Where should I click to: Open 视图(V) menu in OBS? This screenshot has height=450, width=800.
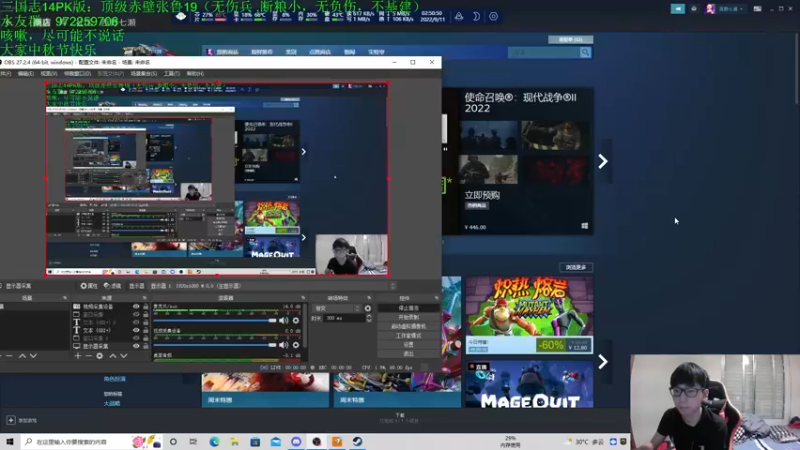49,74
